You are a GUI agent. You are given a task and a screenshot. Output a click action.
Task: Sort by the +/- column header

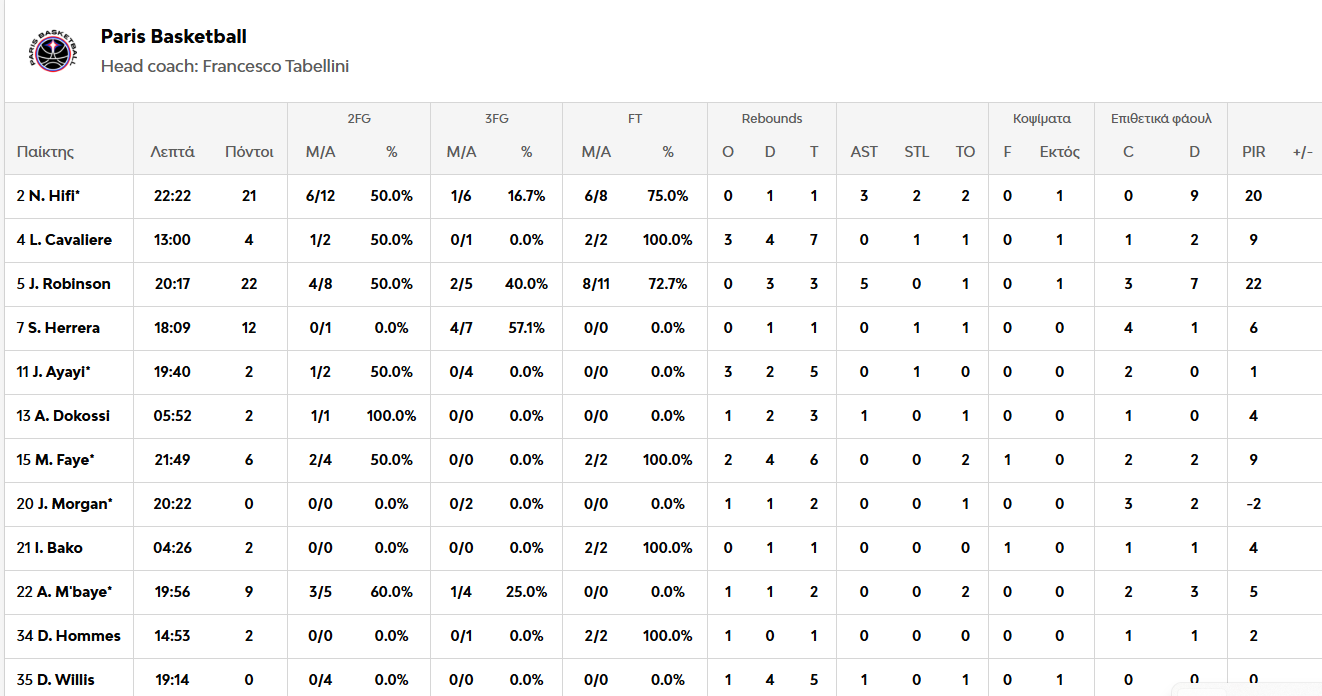[1302, 152]
